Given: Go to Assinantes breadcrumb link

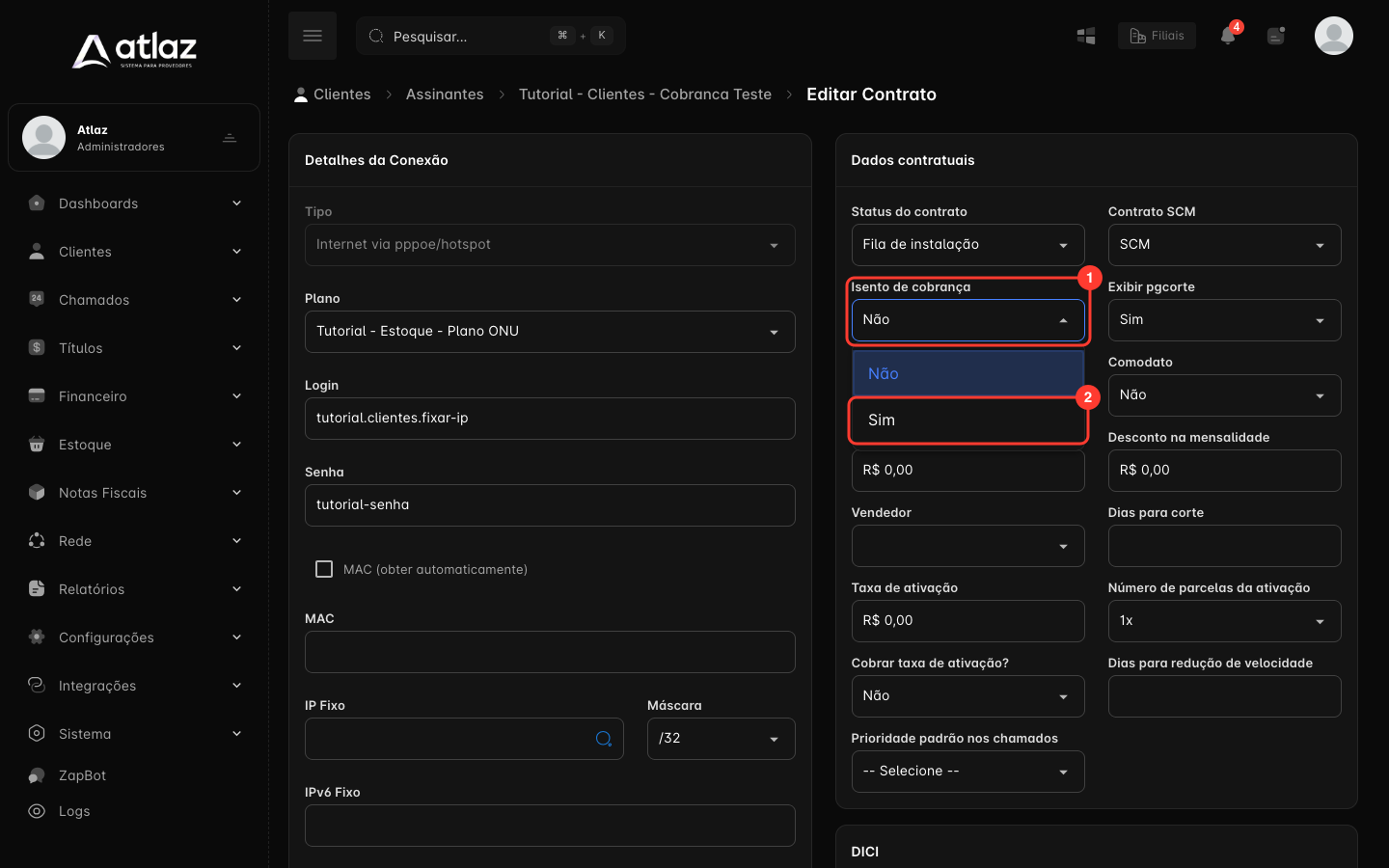Looking at the screenshot, I should pyautogui.click(x=445, y=95).
